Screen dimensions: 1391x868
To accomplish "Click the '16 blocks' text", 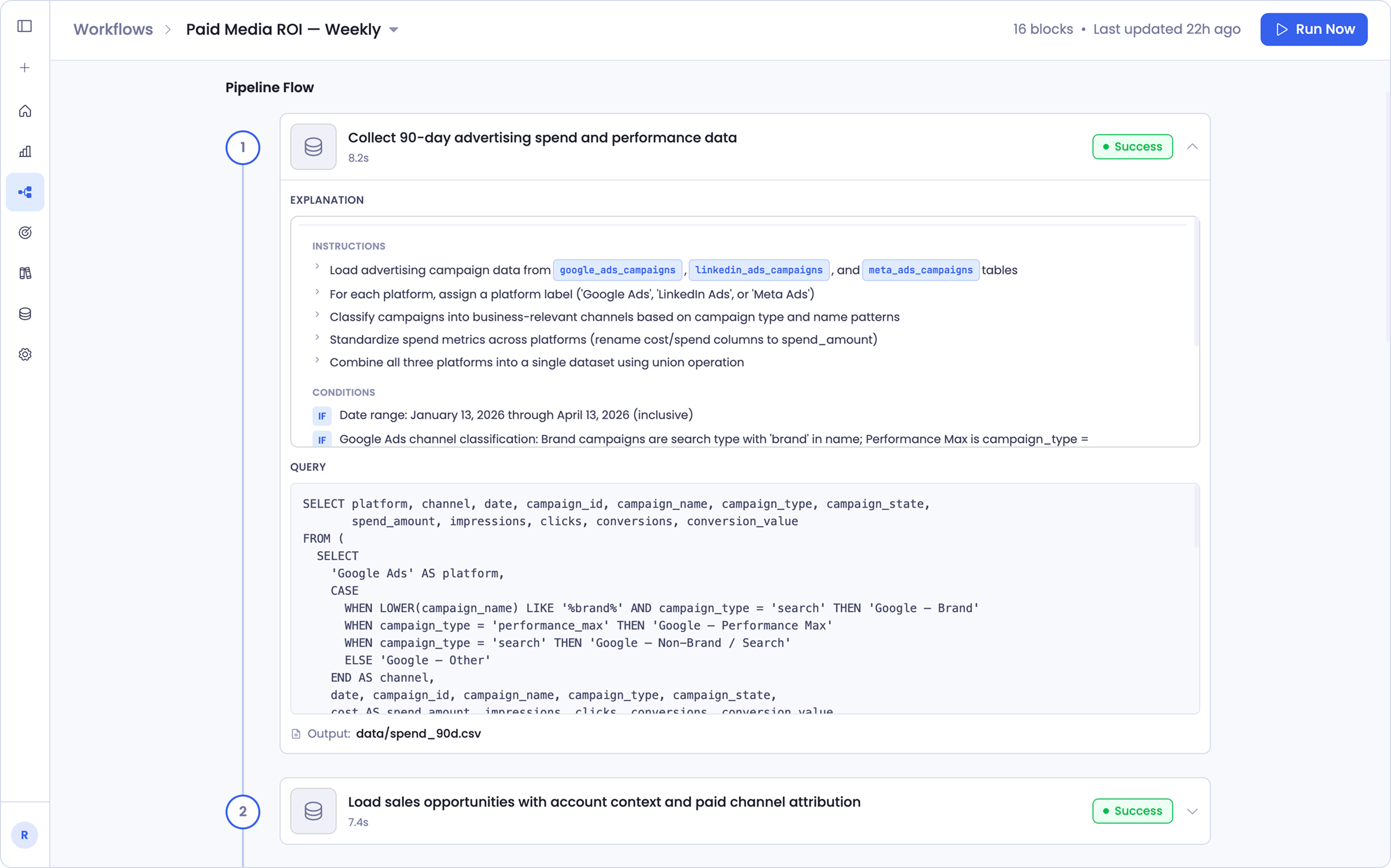I will [1043, 29].
